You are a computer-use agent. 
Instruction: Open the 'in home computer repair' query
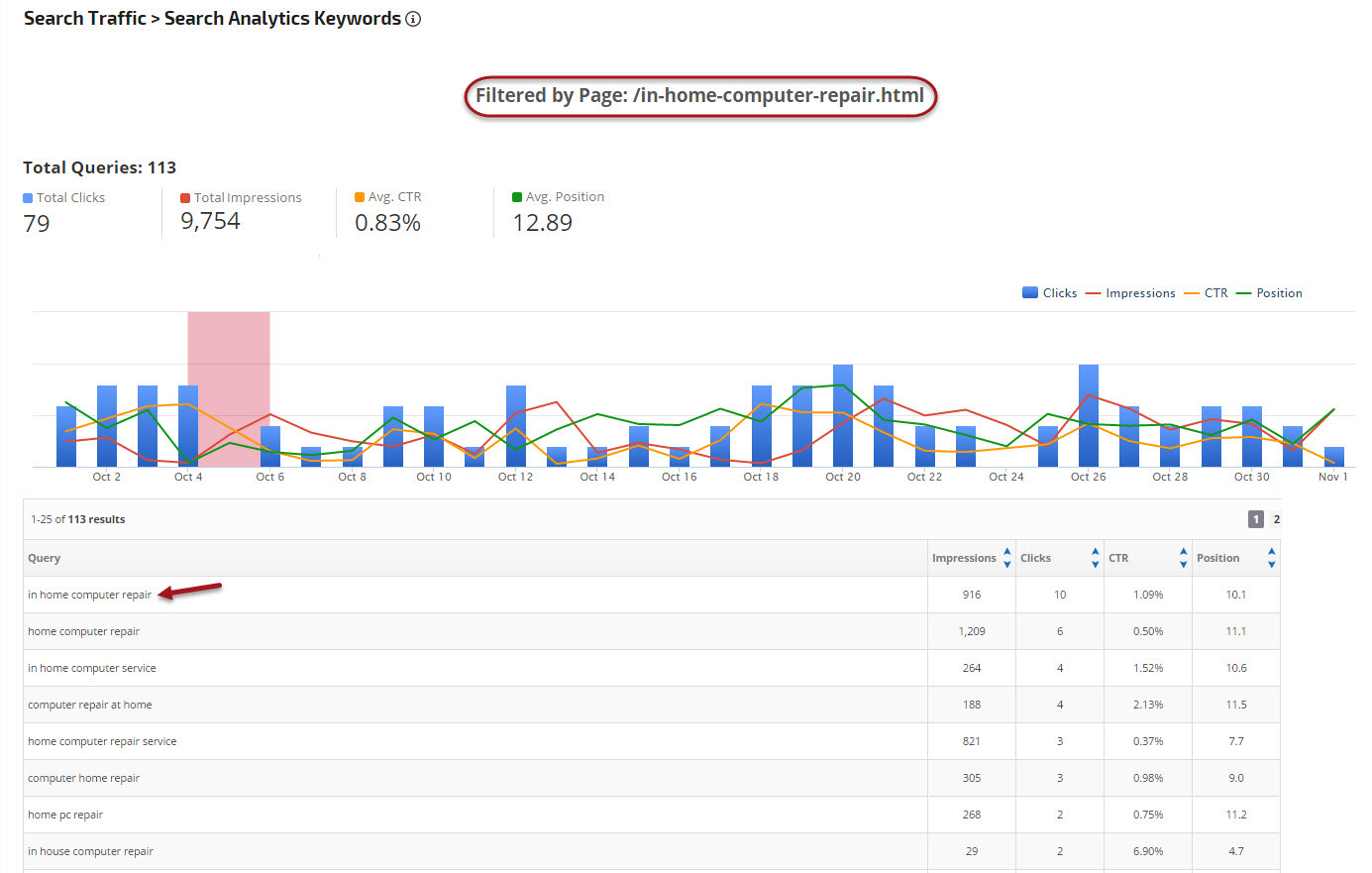pyautogui.click(x=90, y=595)
